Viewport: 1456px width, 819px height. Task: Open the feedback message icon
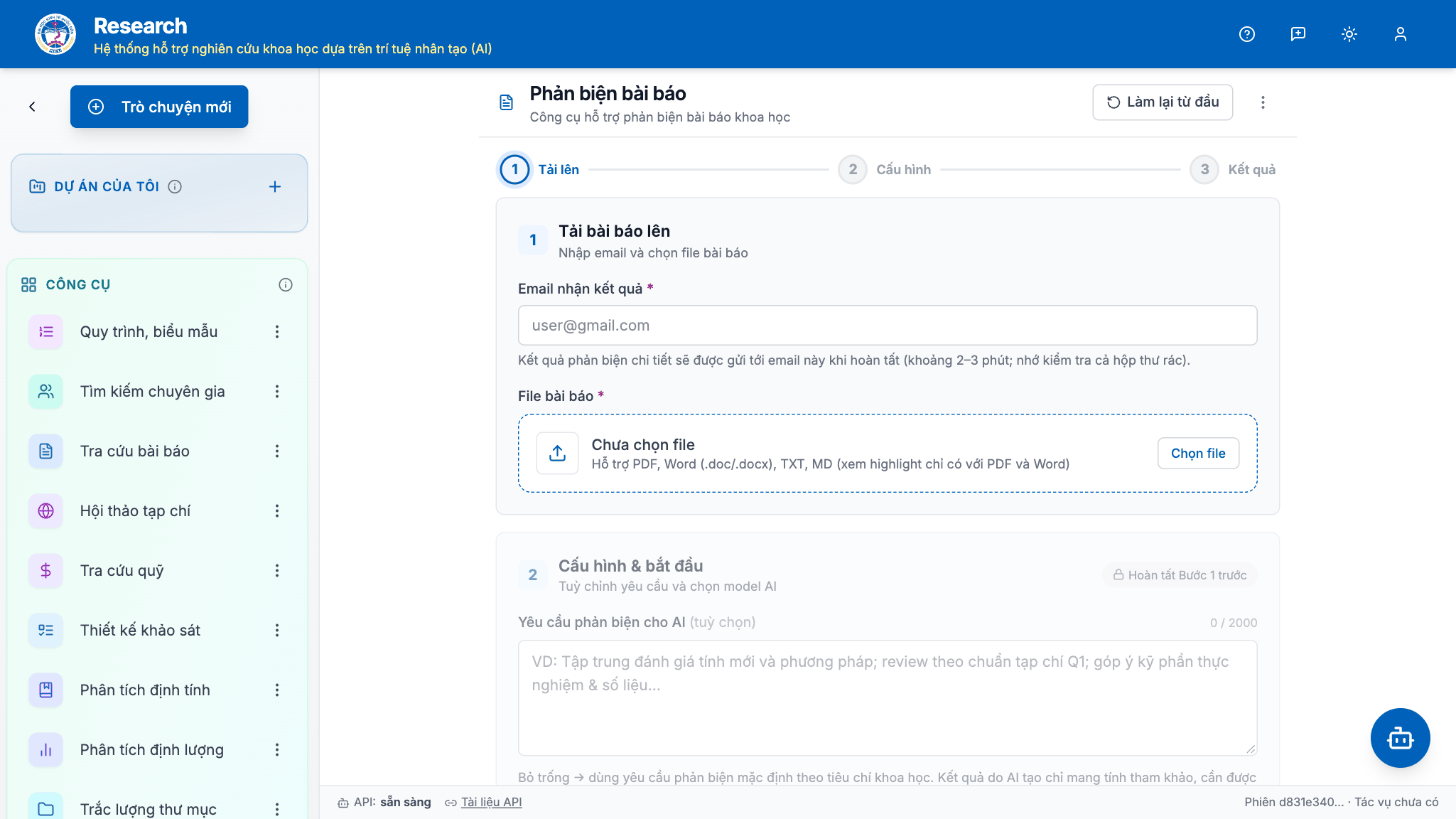click(1298, 34)
